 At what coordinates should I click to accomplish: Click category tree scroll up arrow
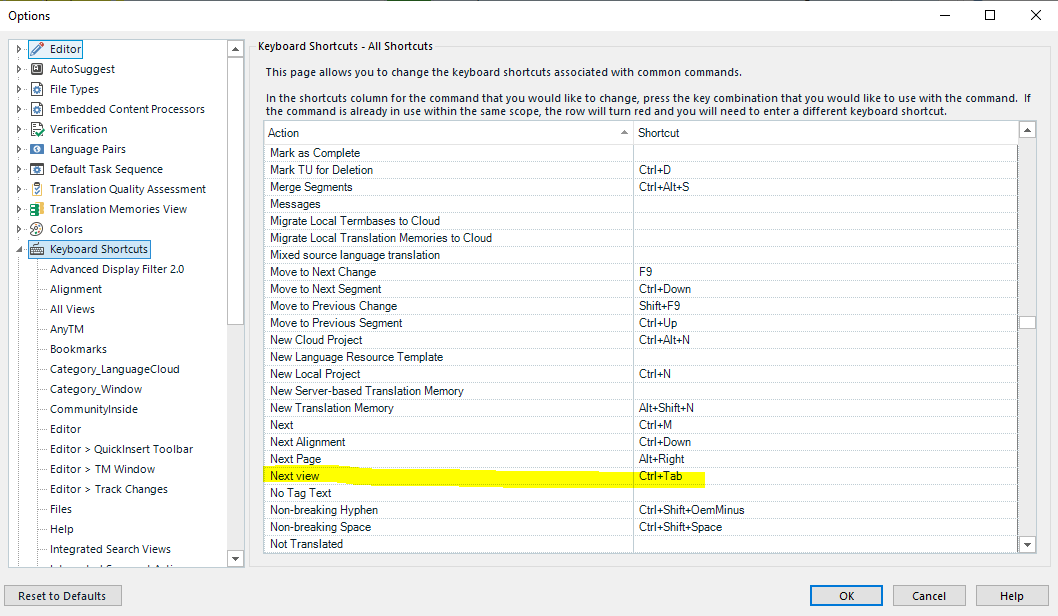pos(235,49)
